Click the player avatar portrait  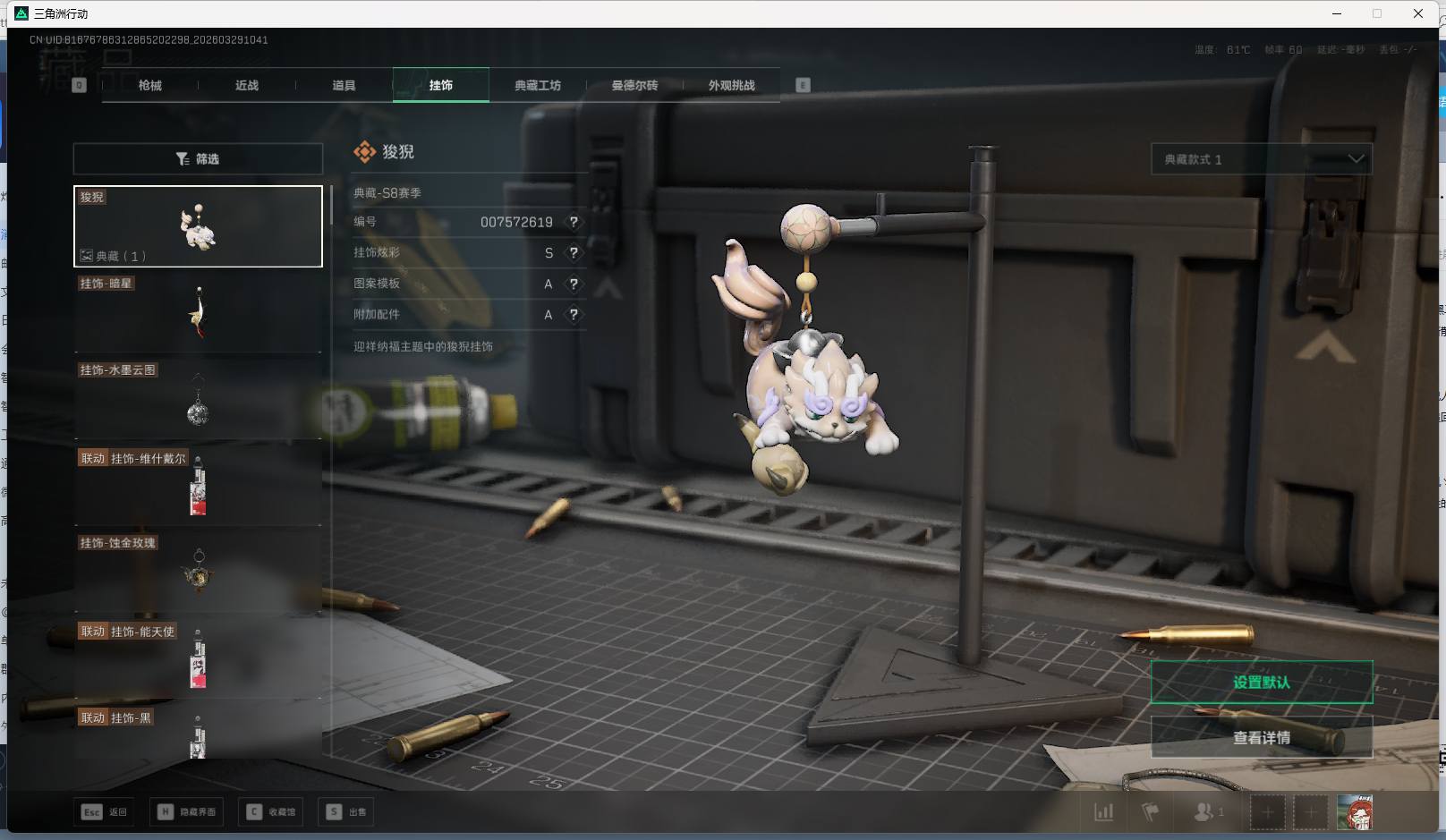click(1354, 812)
